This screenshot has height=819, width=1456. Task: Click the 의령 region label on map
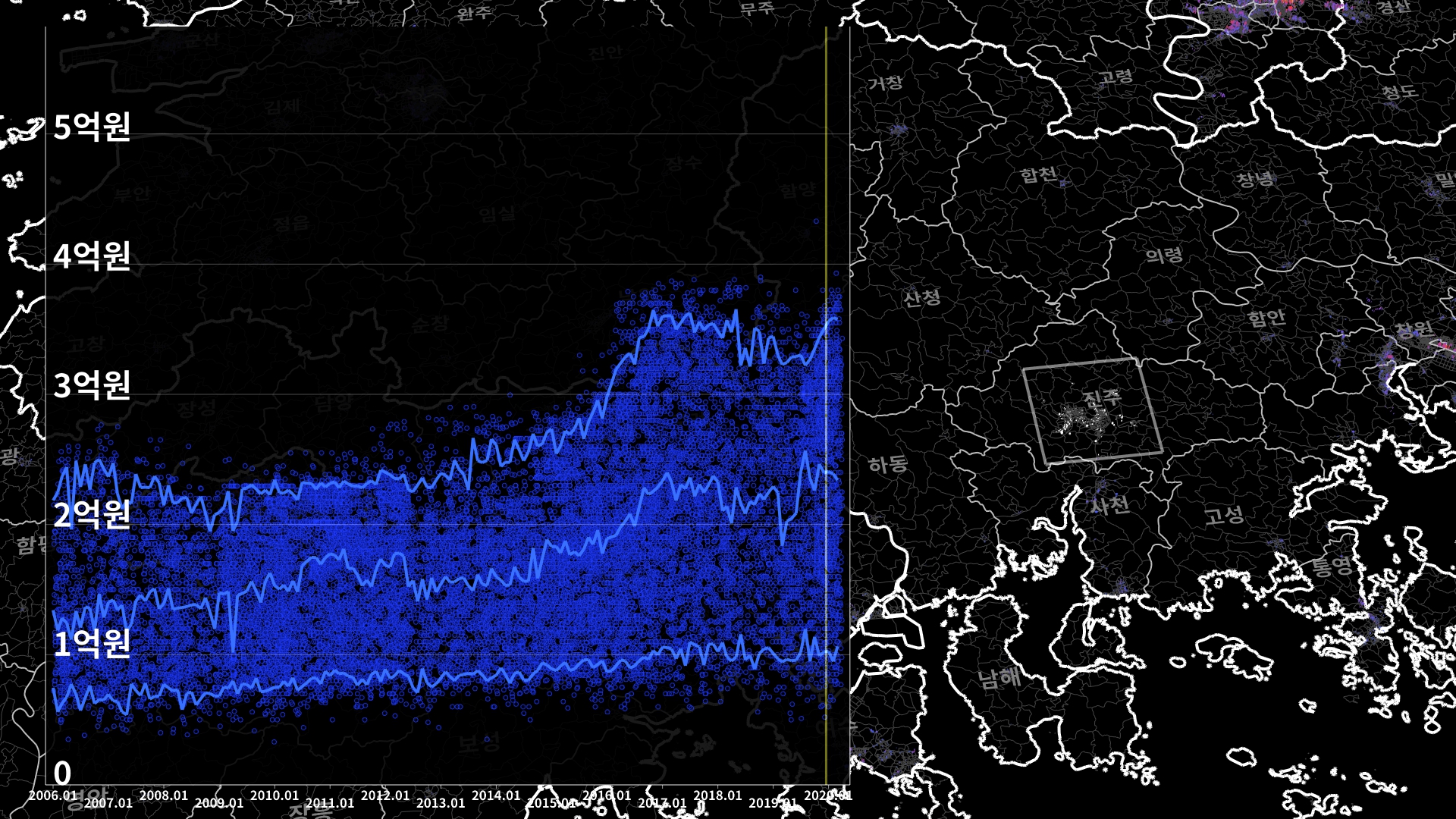pyautogui.click(x=1164, y=256)
